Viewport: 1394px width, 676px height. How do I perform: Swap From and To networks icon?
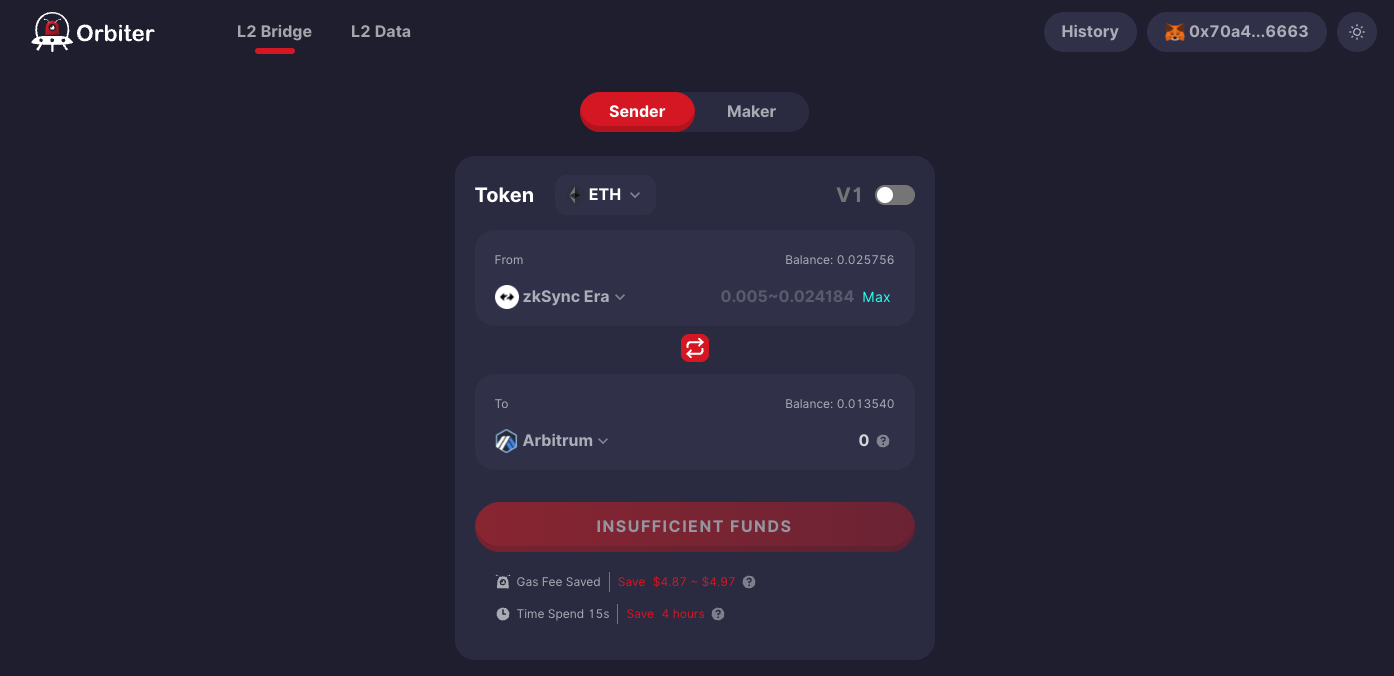pos(695,348)
